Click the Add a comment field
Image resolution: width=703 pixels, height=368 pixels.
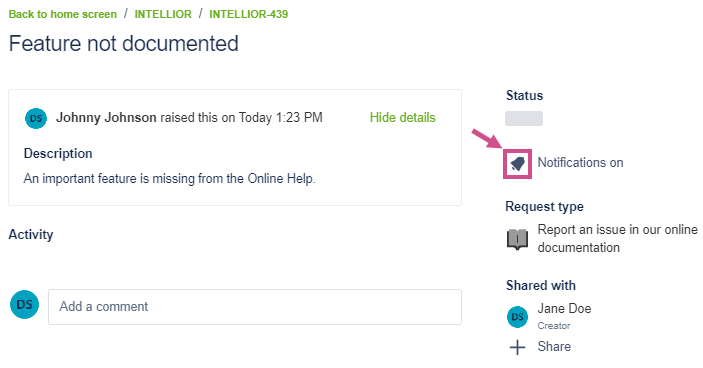click(x=255, y=307)
